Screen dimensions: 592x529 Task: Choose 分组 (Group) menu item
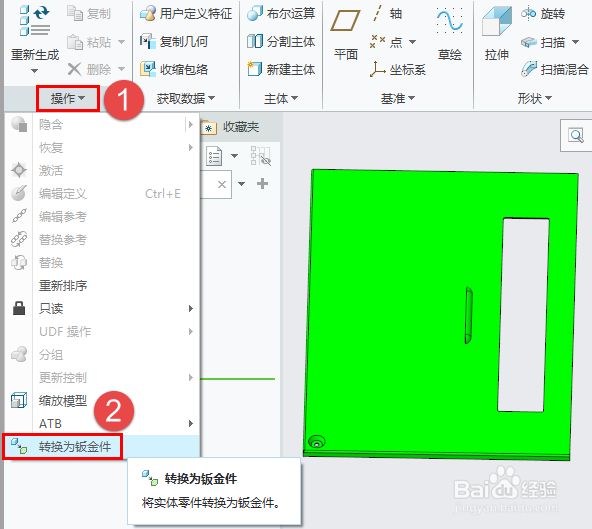pyautogui.click(x=102, y=355)
